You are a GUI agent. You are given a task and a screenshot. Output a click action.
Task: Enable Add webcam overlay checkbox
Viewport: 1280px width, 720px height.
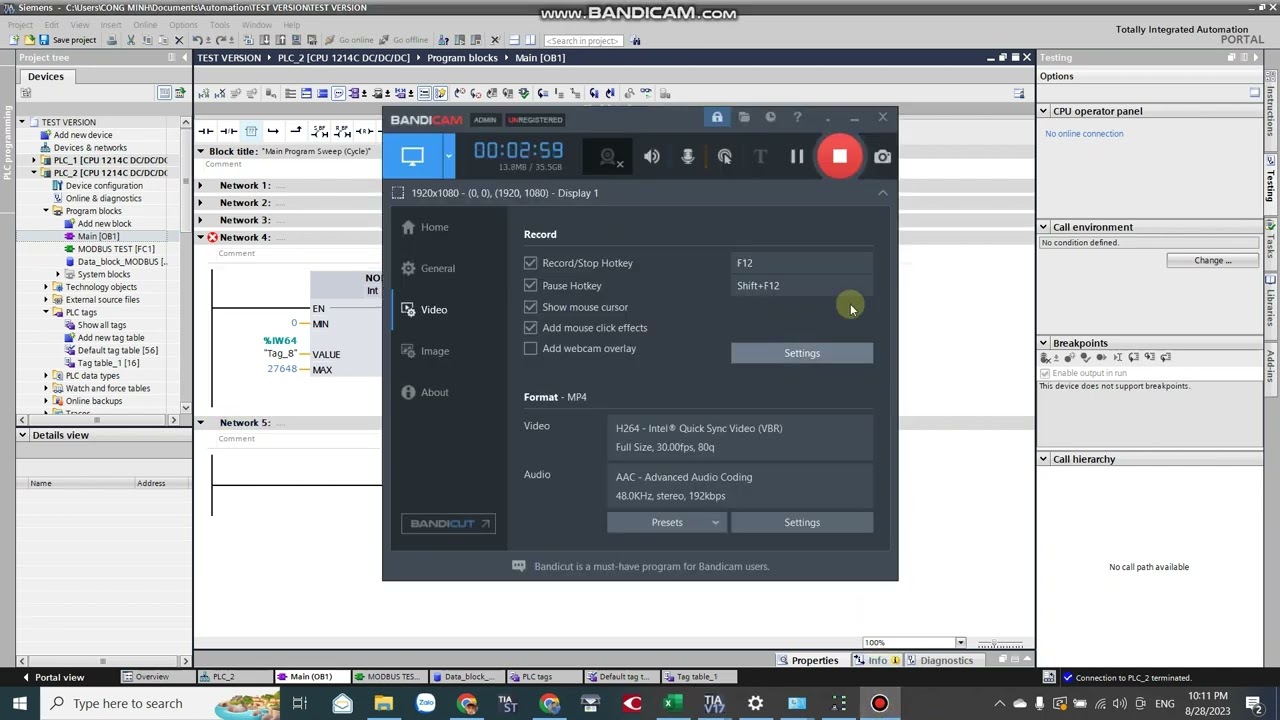(x=530, y=349)
